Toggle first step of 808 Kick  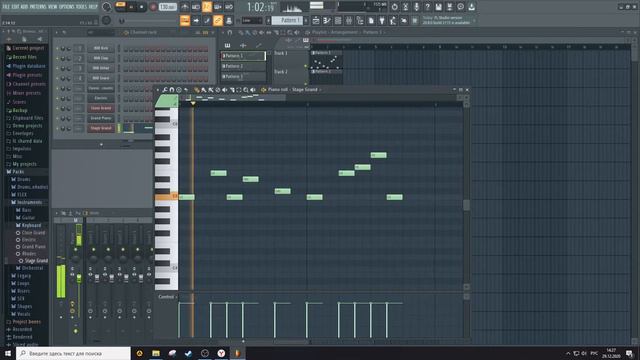(126, 49)
